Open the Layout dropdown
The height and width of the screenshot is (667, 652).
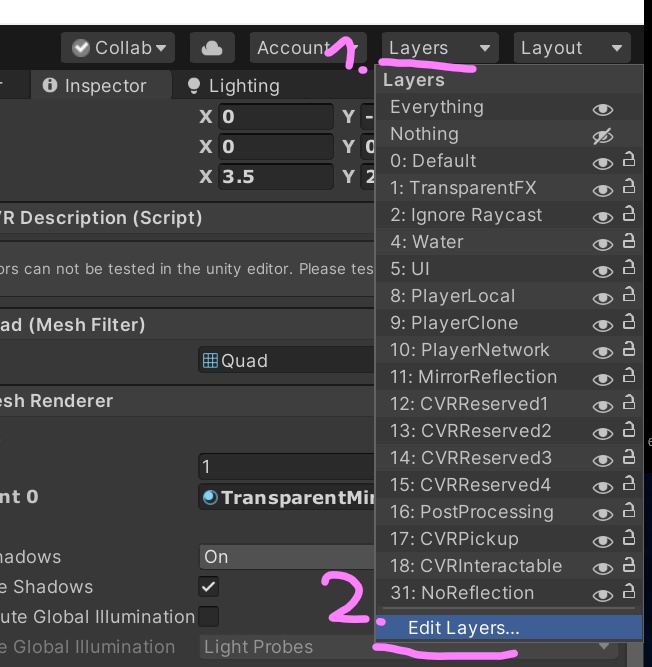pyautogui.click(x=572, y=48)
